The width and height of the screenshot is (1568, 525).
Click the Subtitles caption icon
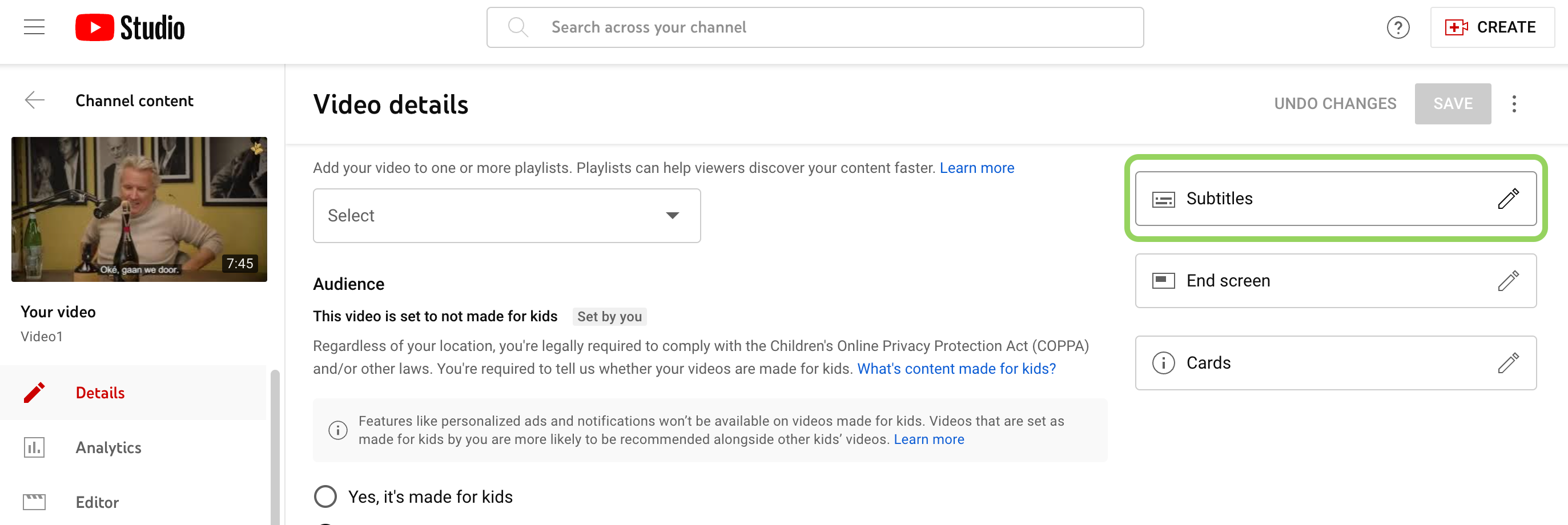pos(1163,200)
